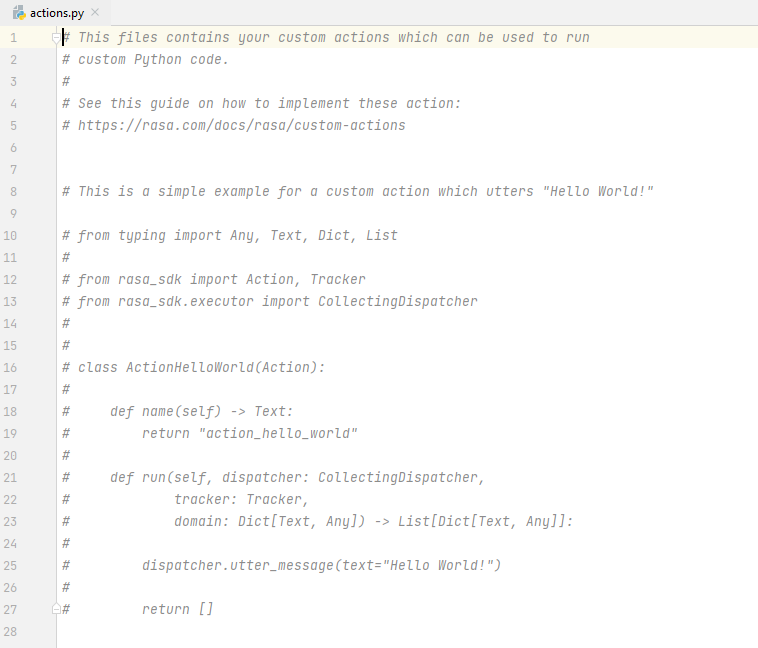Switch to the actions.py tab
This screenshot has width=758, height=648.
(56, 12)
